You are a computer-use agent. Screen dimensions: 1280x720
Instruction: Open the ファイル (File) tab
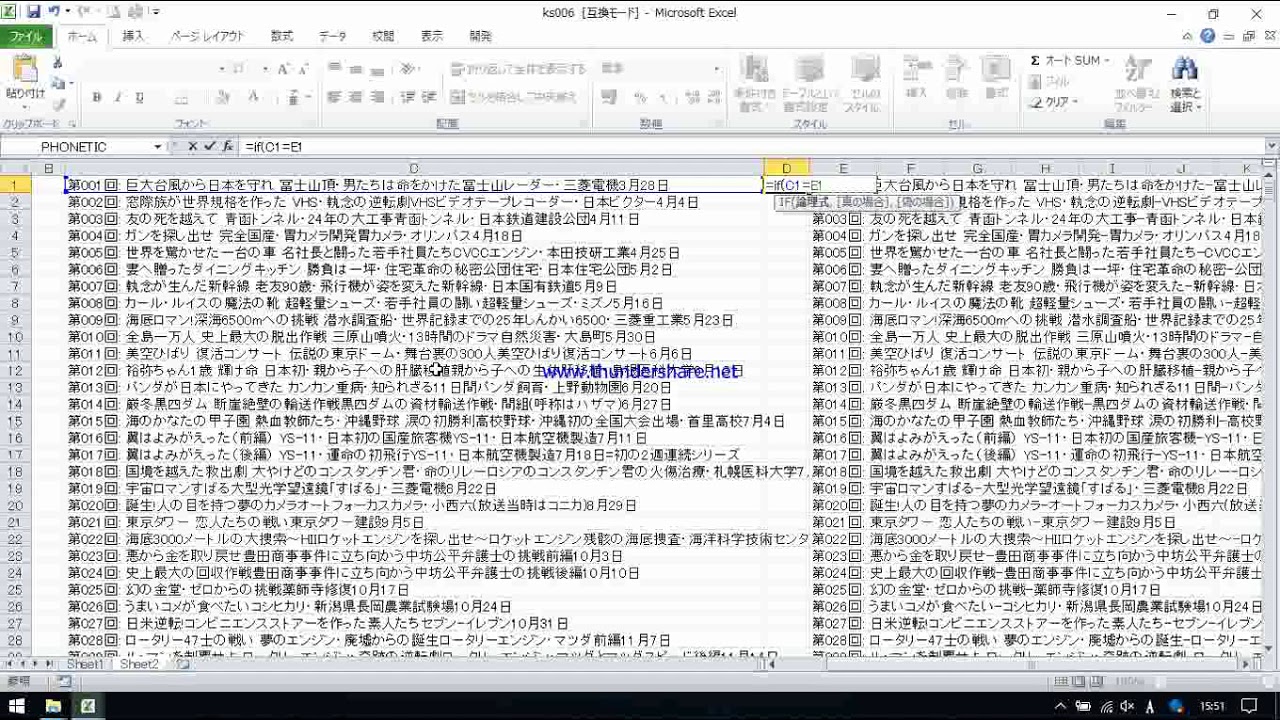tap(26, 36)
